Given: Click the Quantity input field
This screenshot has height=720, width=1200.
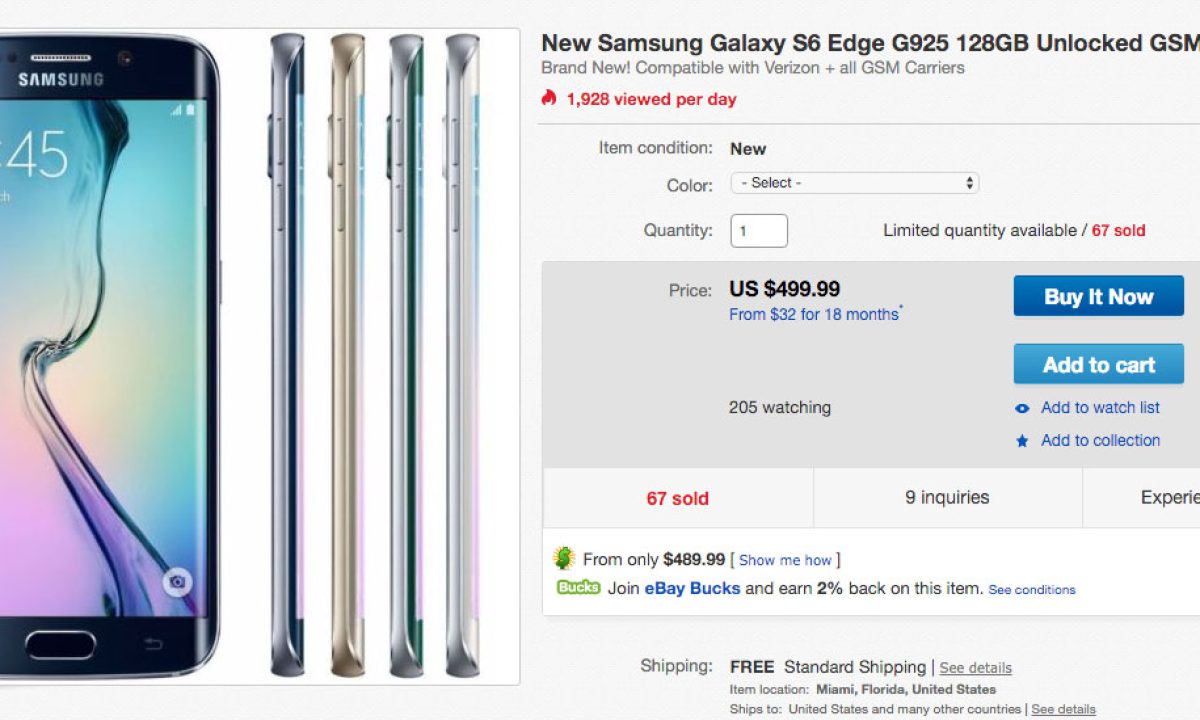Looking at the screenshot, I should tap(759, 231).
